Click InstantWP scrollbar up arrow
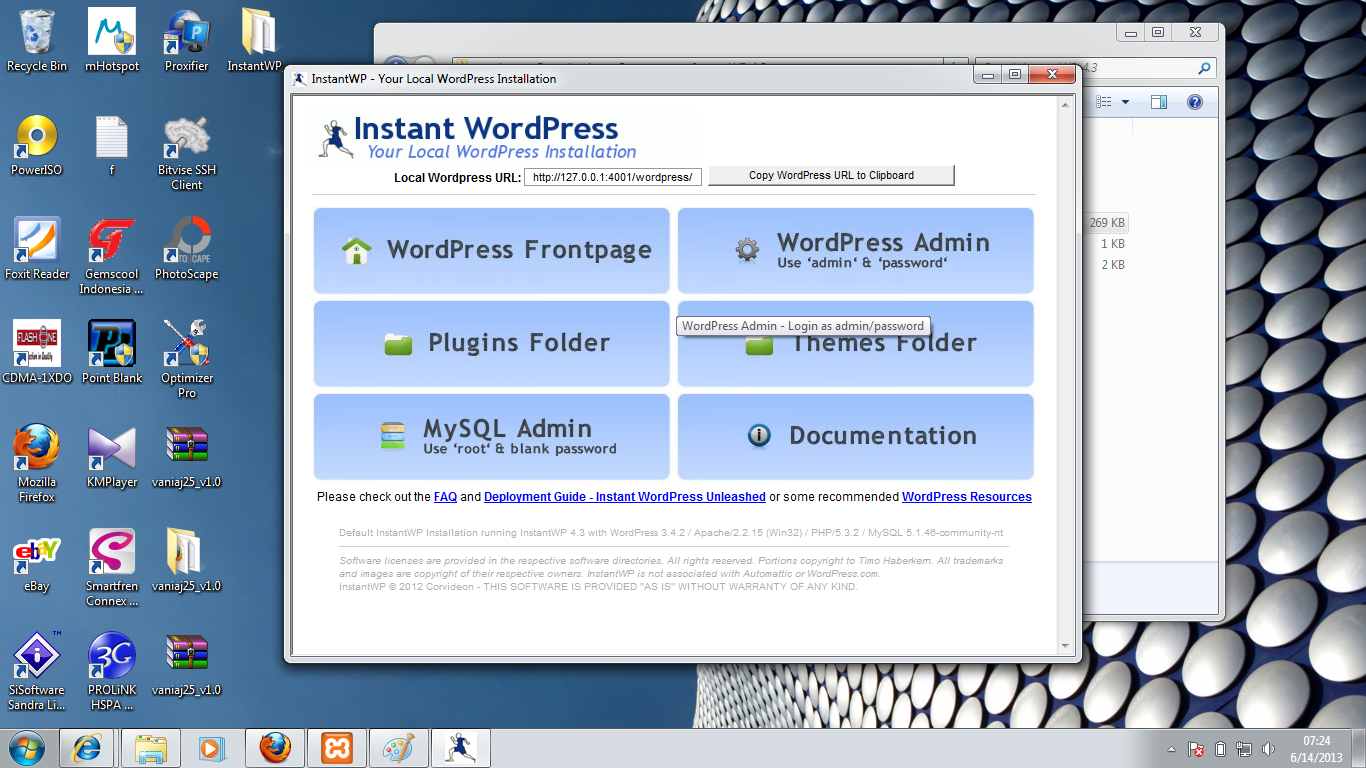 click(1065, 103)
